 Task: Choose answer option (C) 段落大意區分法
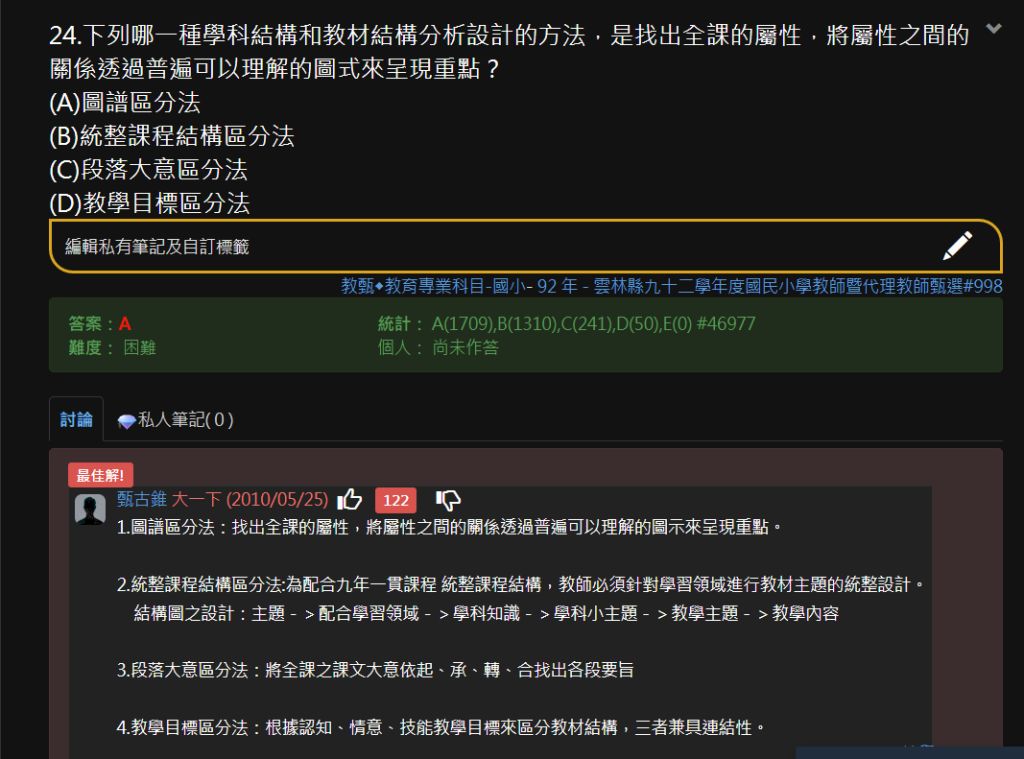point(148,169)
